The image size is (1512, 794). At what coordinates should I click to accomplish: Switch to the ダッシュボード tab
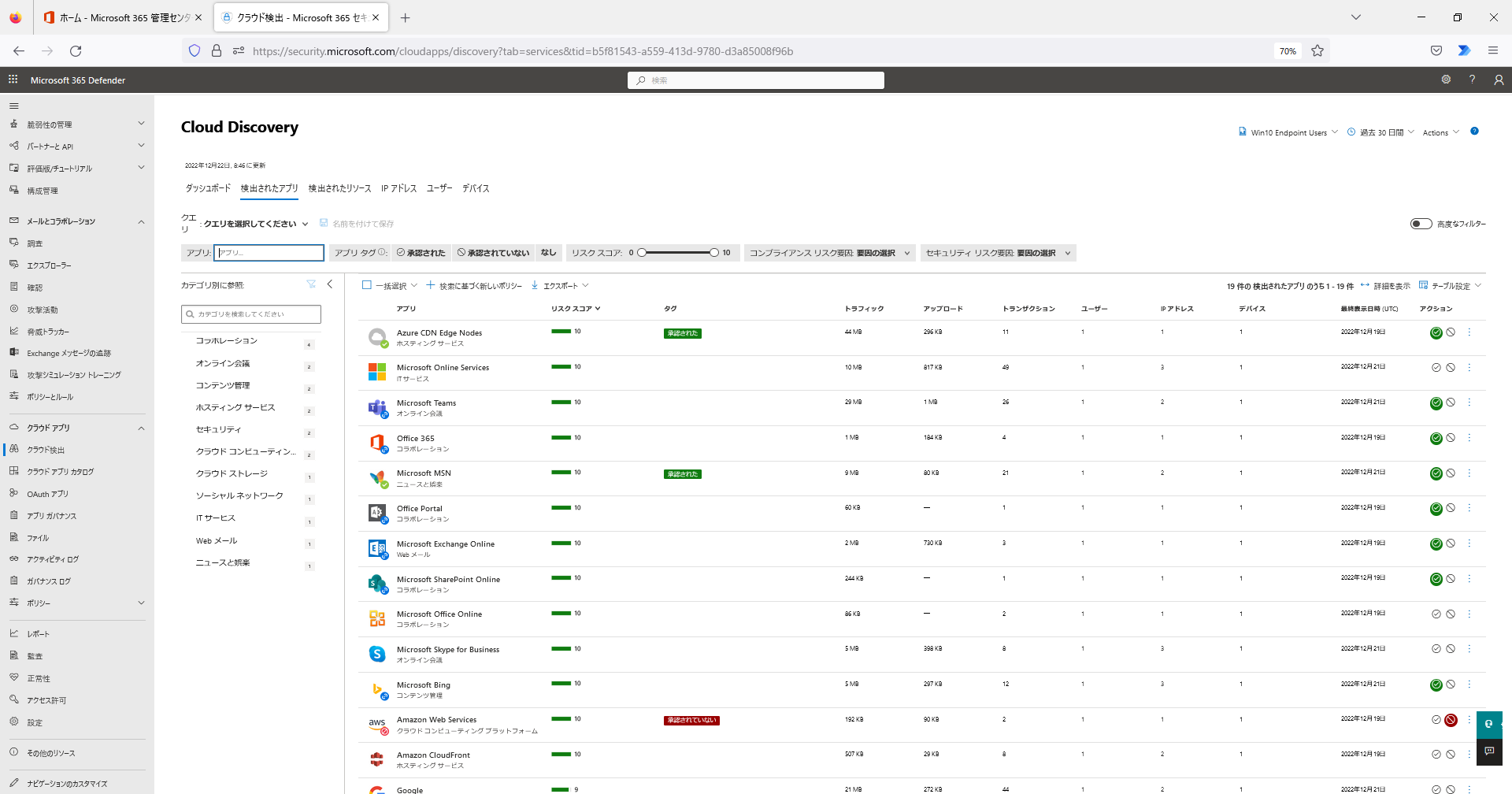[x=208, y=188]
